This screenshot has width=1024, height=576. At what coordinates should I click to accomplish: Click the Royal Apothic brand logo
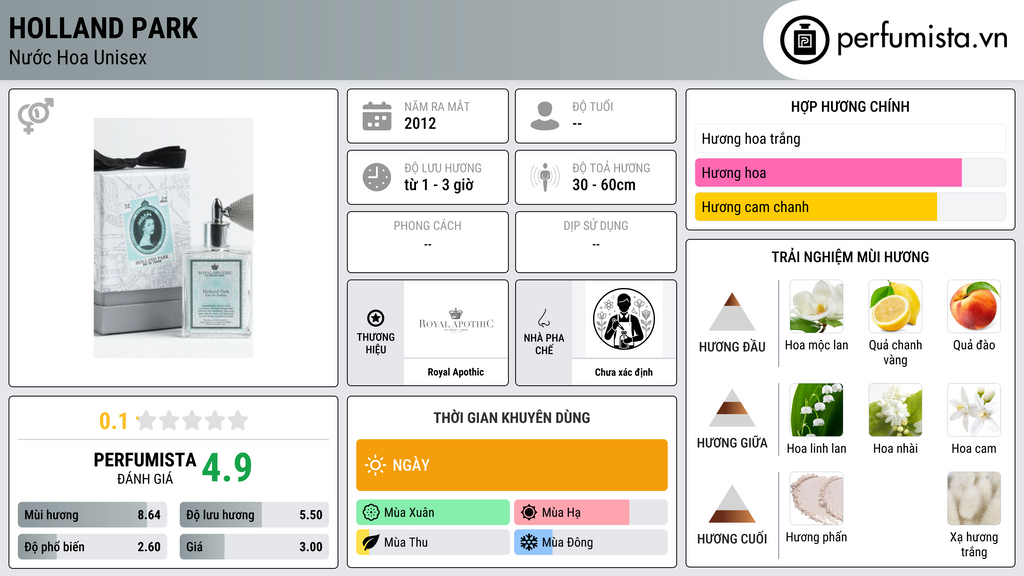coord(456,320)
